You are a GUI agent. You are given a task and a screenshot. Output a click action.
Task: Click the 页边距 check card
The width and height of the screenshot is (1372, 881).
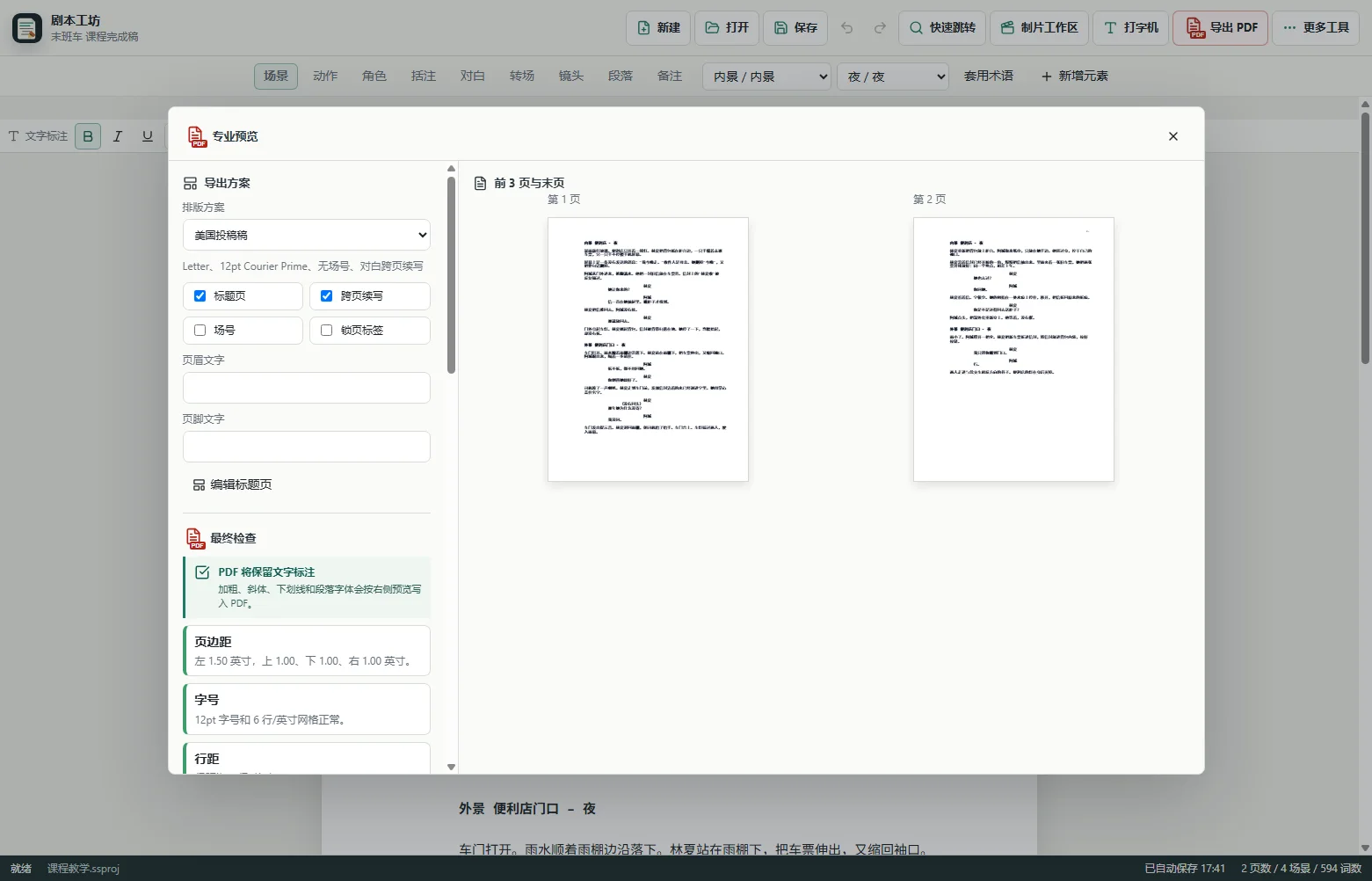(307, 651)
